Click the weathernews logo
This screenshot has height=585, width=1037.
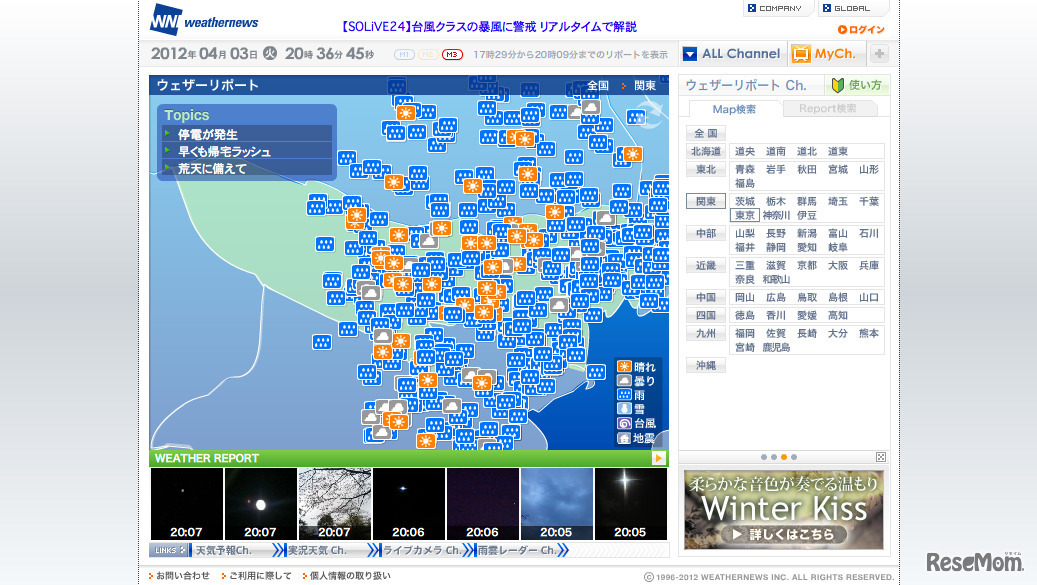point(204,20)
